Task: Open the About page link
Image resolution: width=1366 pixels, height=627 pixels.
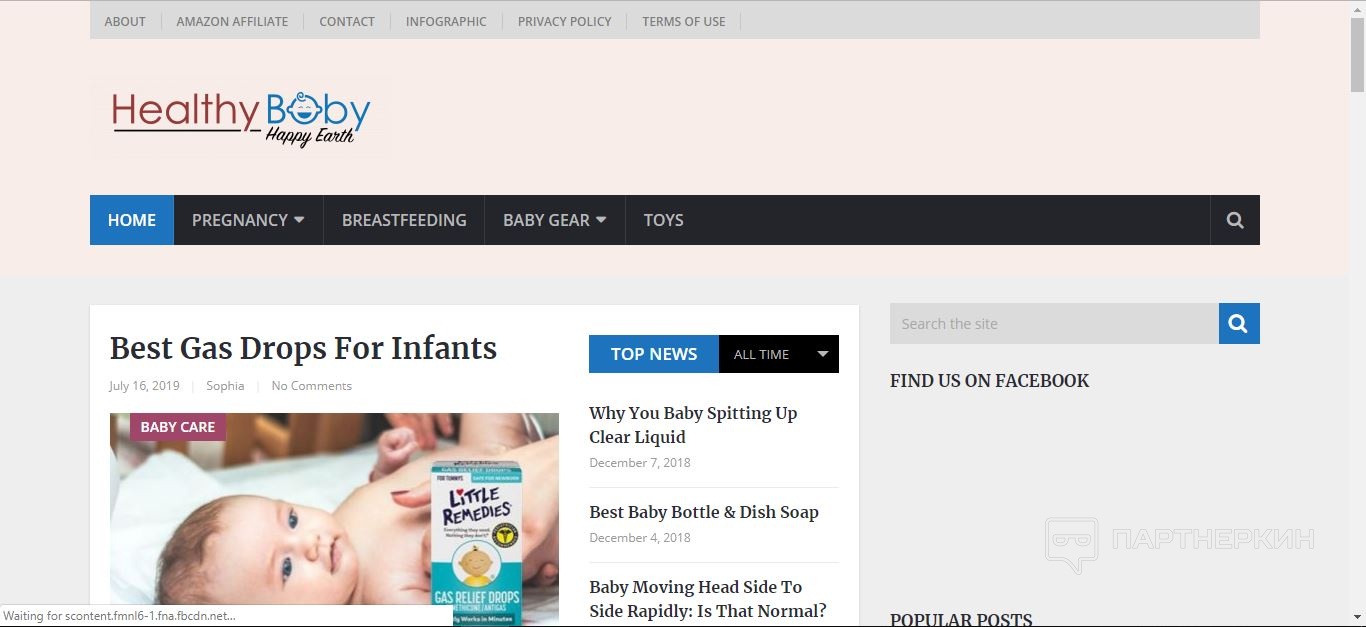Action: pyautogui.click(x=125, y=21)
